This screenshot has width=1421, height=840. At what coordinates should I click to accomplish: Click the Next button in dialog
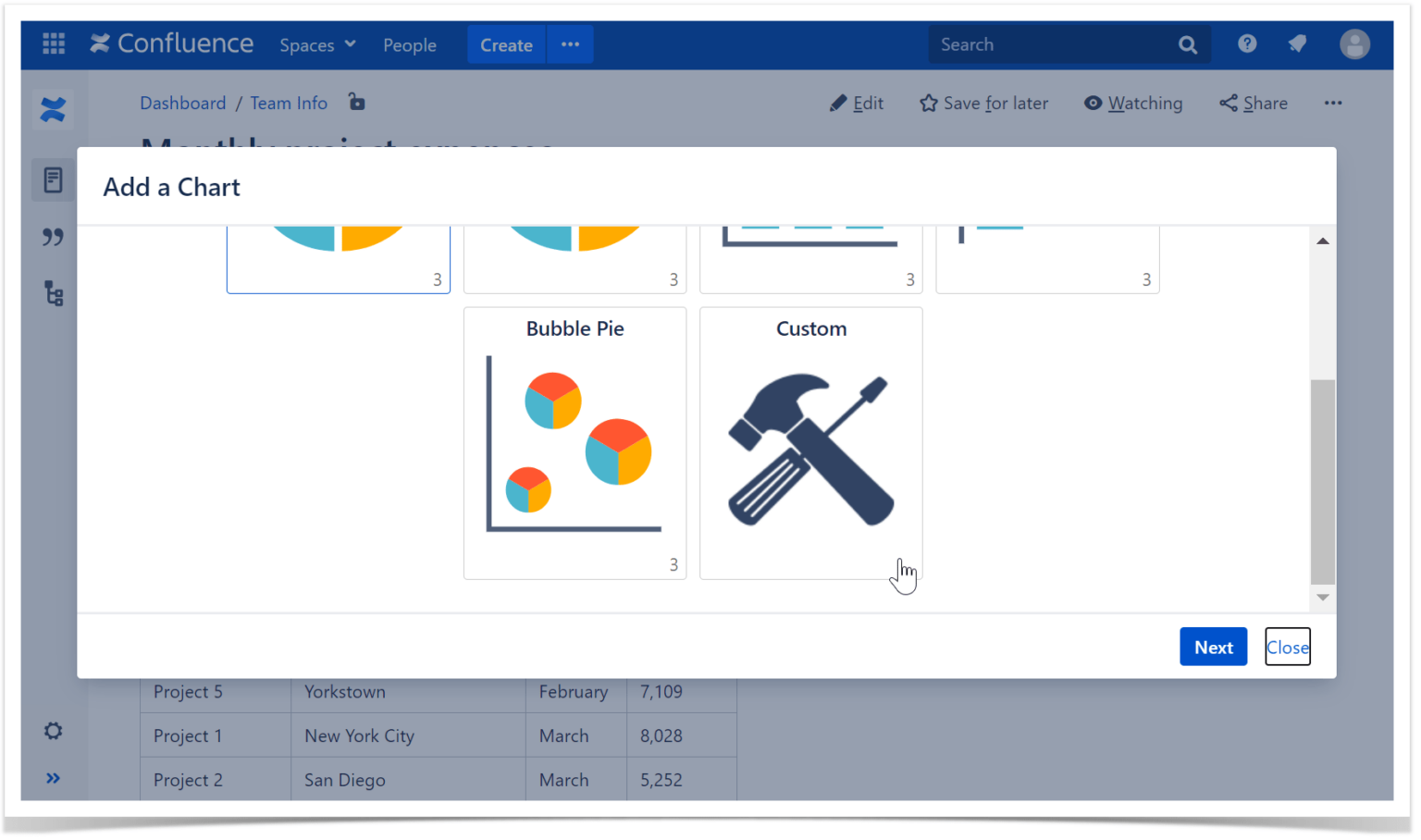point(1213,647)
